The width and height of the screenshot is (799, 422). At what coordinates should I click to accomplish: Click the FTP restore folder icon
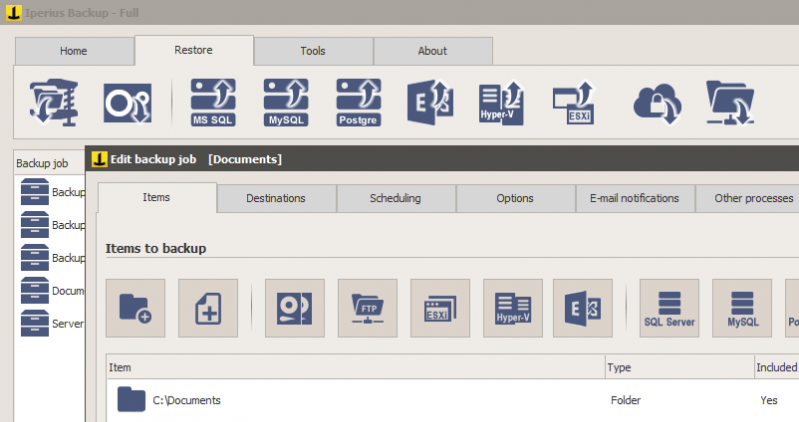[730, 102]
